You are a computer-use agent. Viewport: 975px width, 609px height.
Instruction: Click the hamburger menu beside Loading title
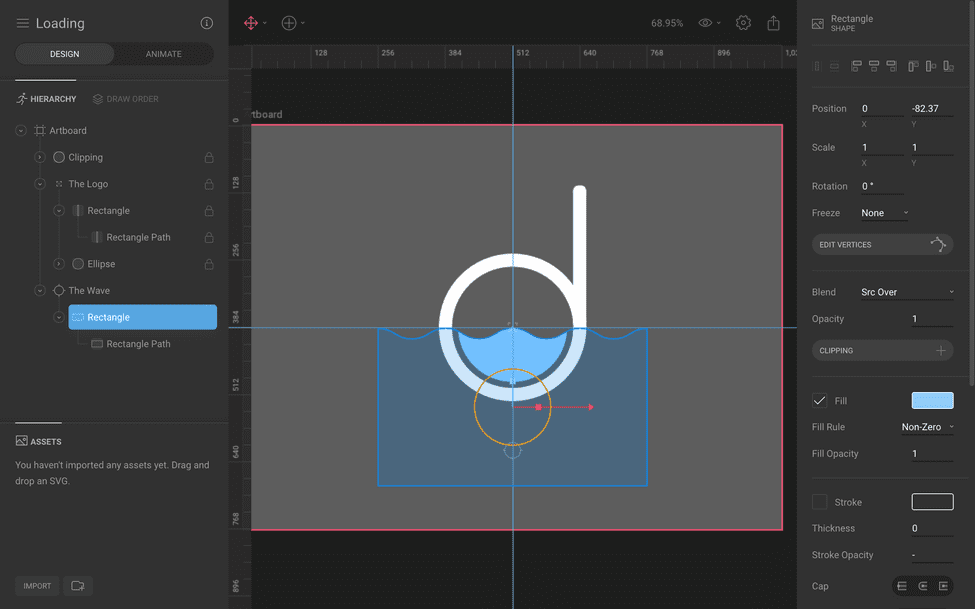pyautogui.click(x=22, y=22)
